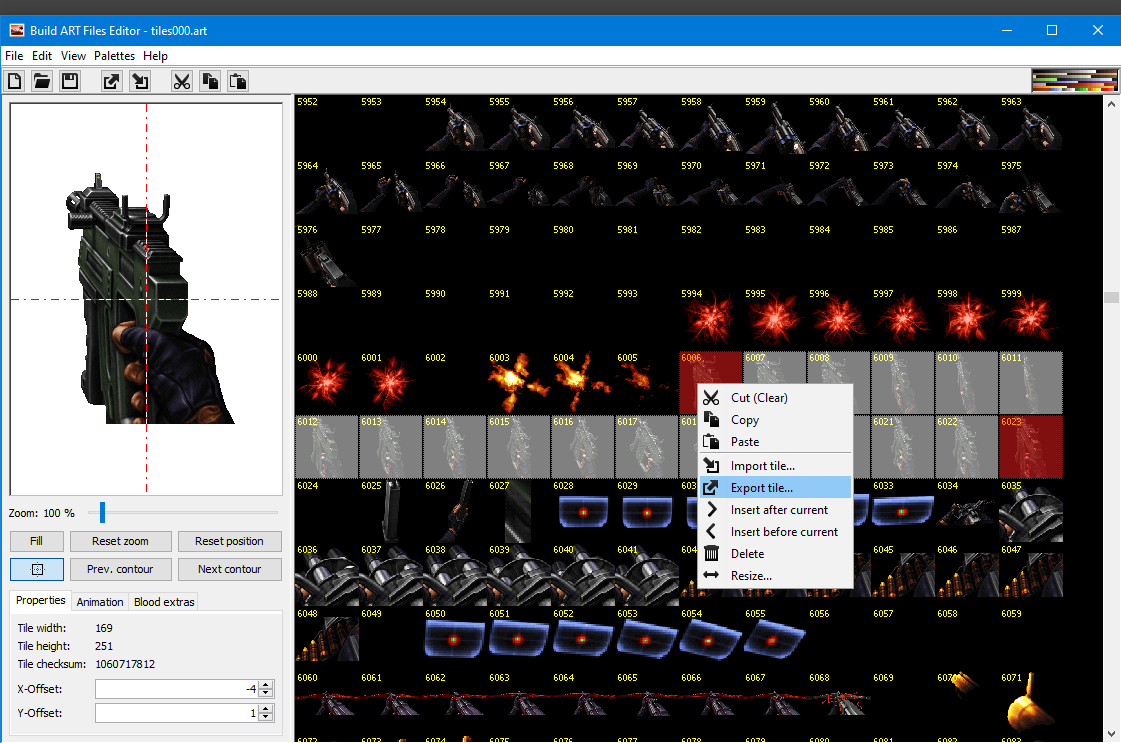
Task: Increase X-Offset with up spinner arrow
Action: coord(266,684)
